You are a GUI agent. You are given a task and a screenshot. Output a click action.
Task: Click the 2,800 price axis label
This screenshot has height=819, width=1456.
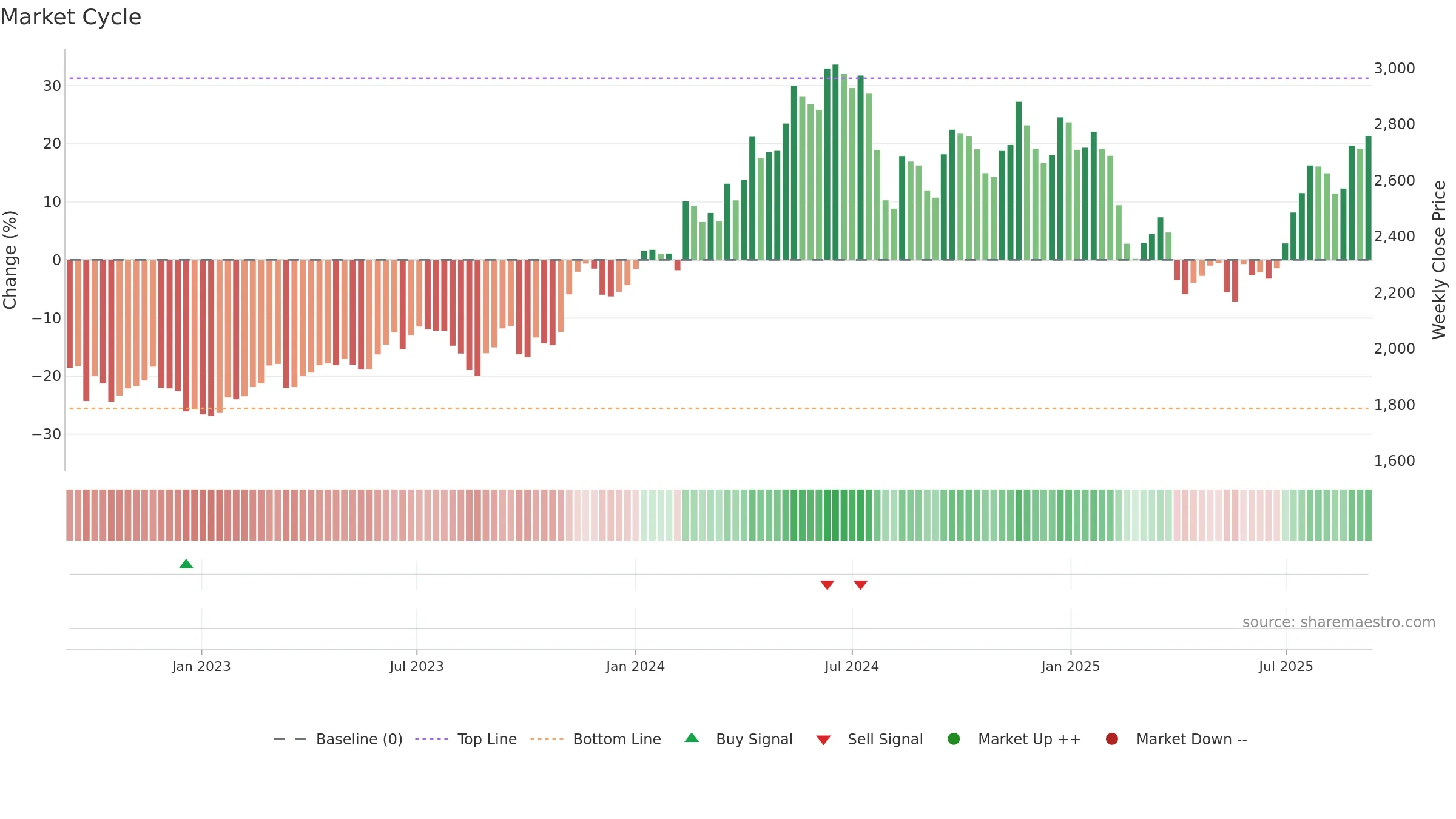pos(1395,124)
